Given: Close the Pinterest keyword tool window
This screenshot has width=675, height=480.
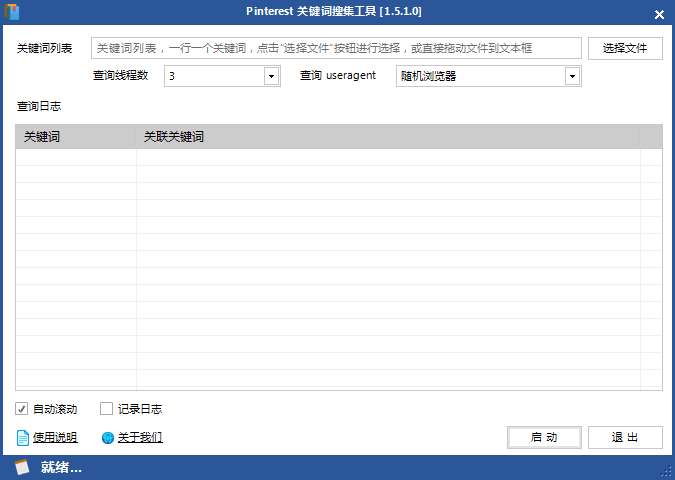Looking at the screenshot, I should pyautogui.click(x=659, y=15).
